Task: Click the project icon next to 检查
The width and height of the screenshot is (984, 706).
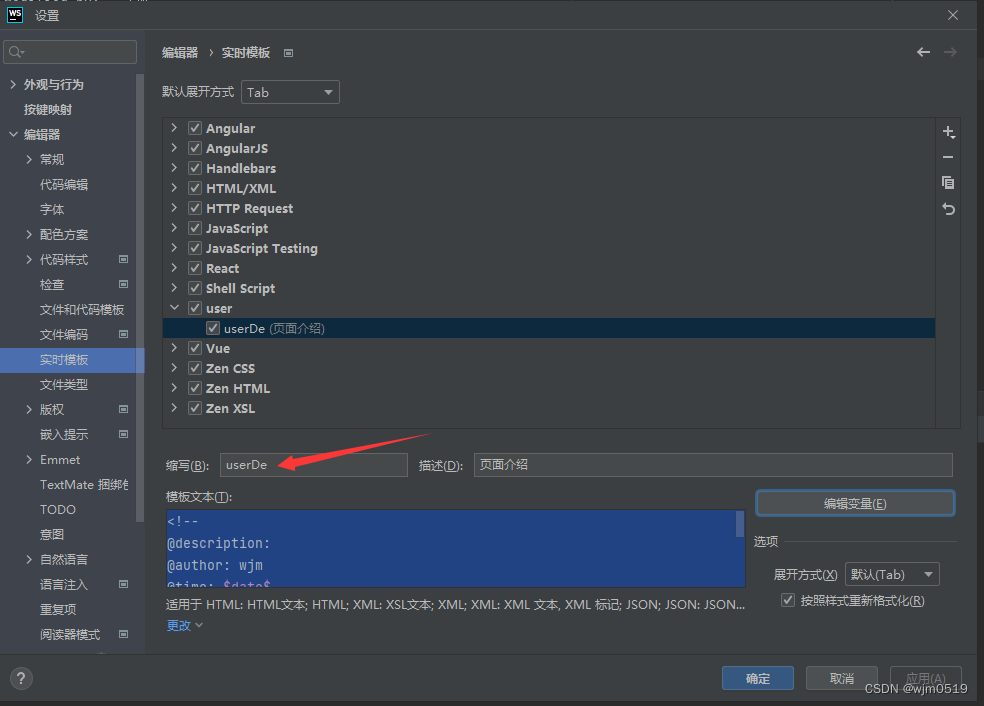Action: coord(124,284)
